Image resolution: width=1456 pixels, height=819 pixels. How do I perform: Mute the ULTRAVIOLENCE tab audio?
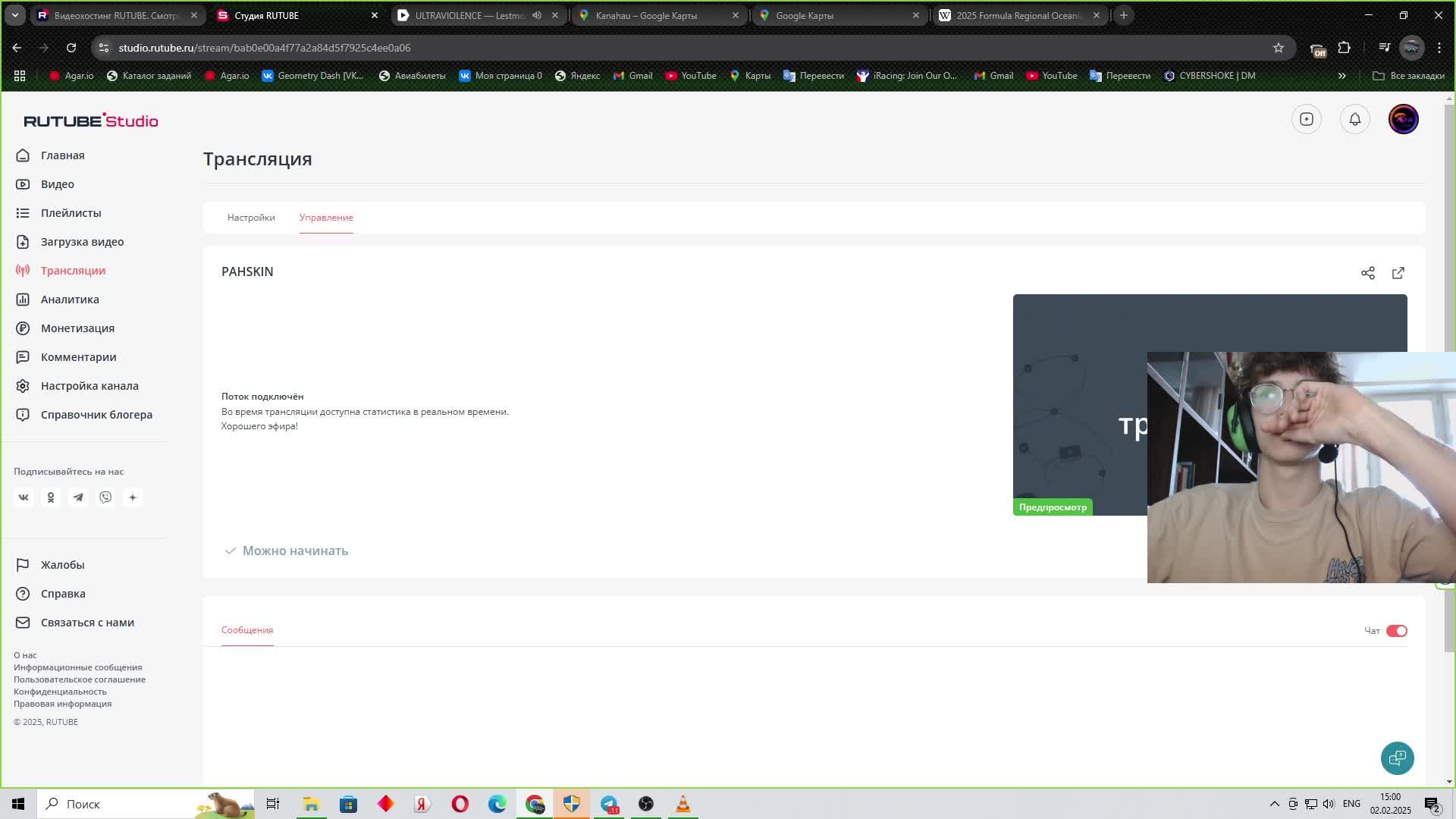coord(537,15)
